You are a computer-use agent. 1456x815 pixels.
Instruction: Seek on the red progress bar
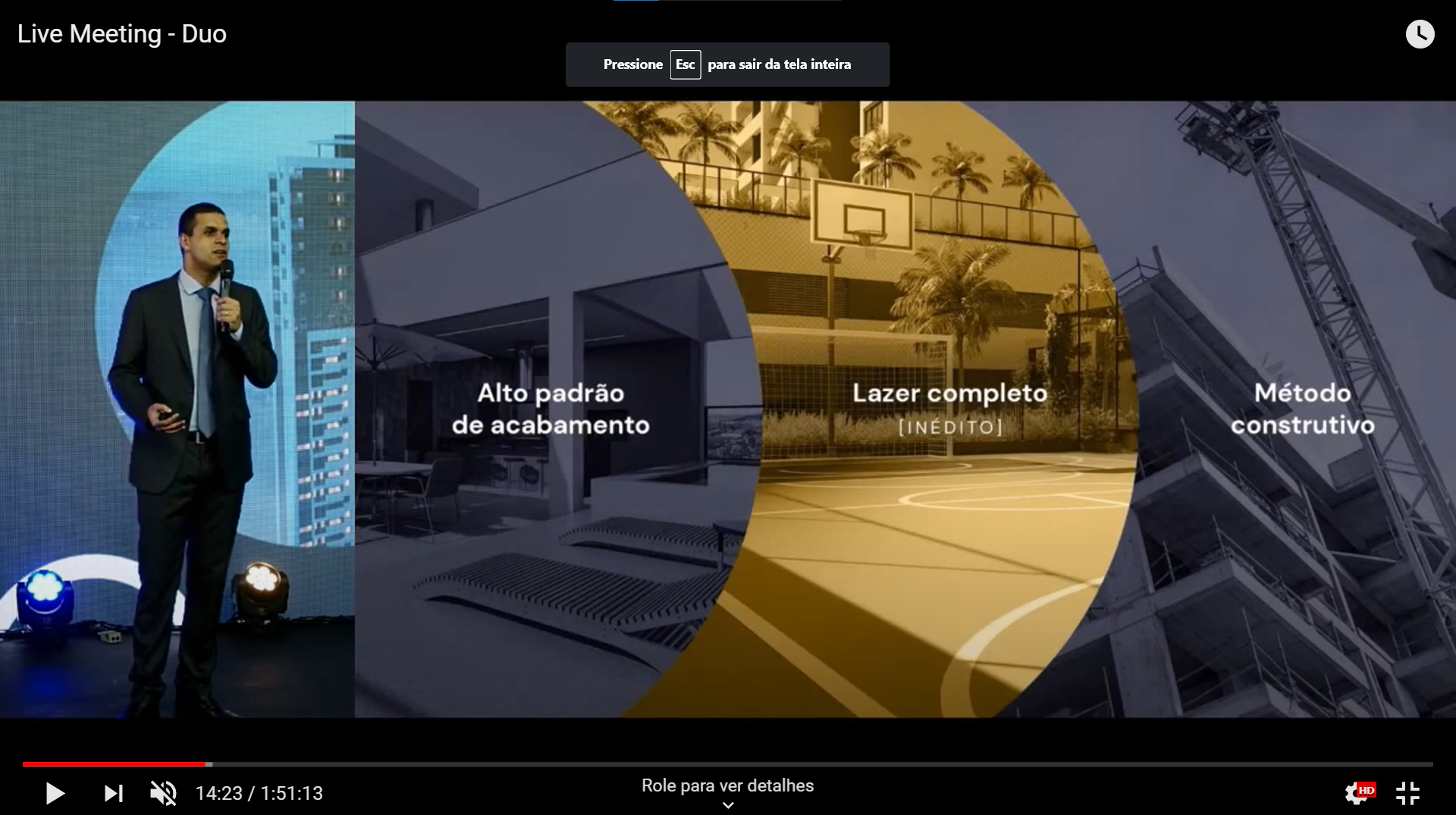coord(728,764)
